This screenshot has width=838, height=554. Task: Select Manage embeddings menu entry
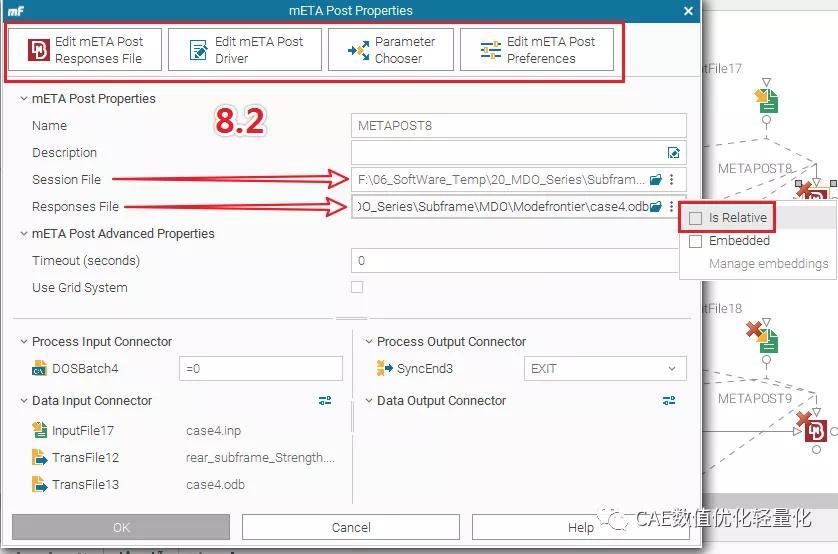768,264
